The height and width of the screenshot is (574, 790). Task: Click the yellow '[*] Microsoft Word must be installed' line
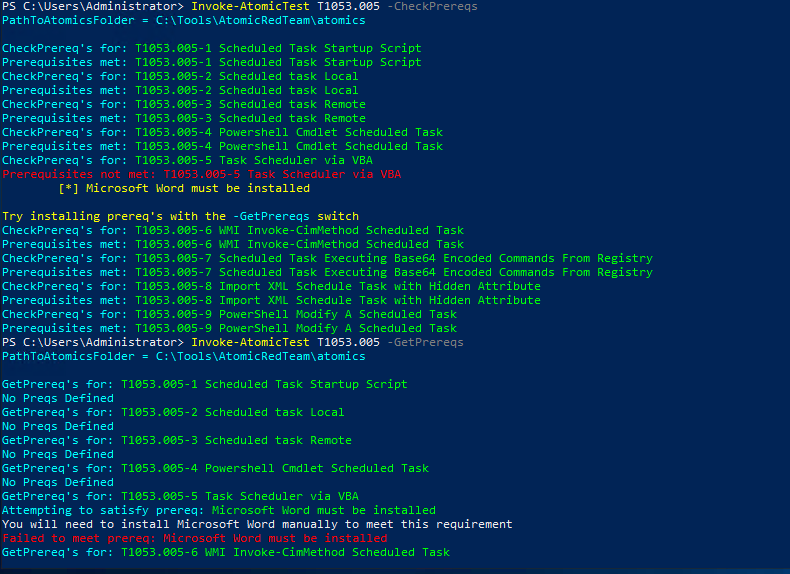pyautogui.click(x=184, y=188)
